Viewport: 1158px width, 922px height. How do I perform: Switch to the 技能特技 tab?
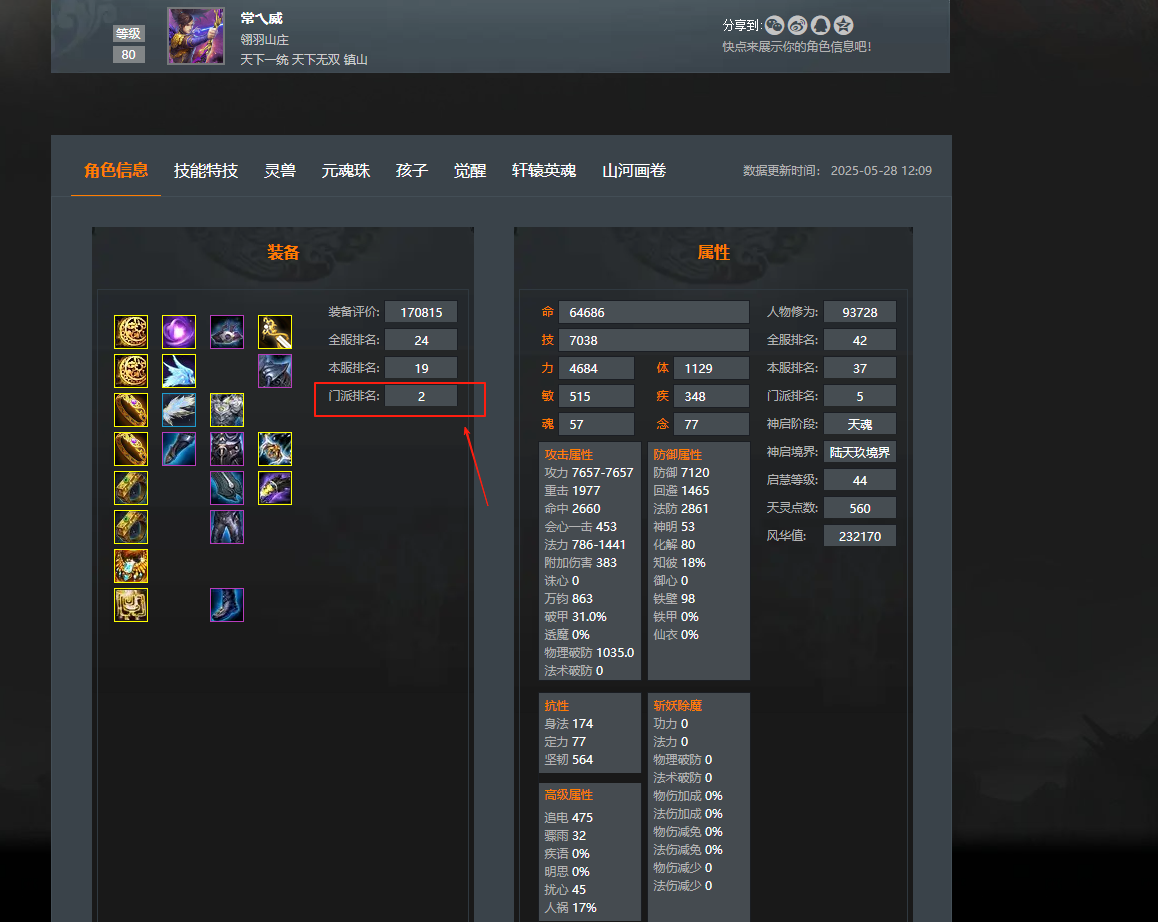[206, 171]
